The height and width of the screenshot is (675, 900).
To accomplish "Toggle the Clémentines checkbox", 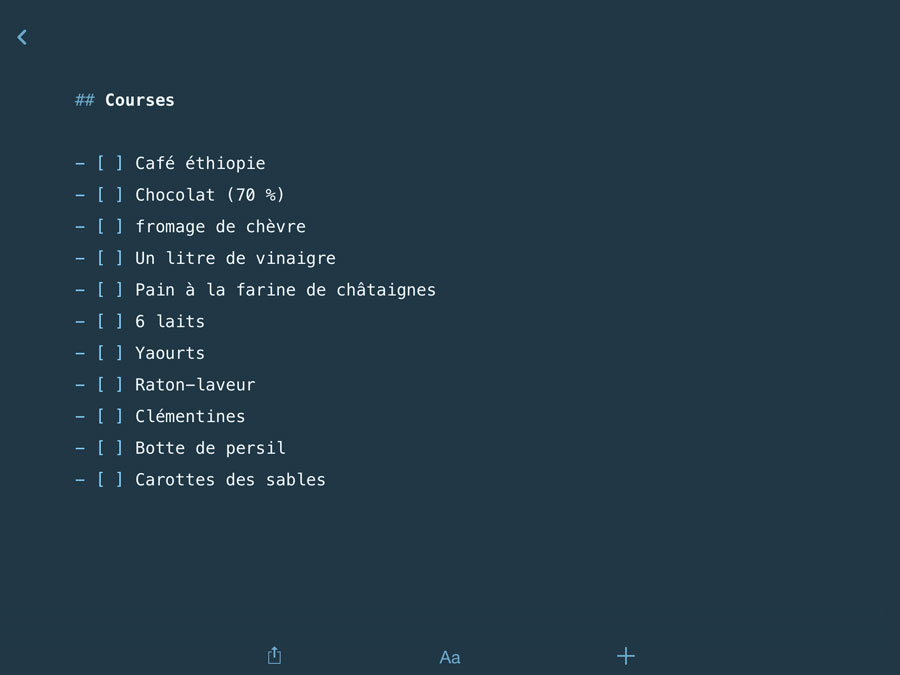I will 110,416.
